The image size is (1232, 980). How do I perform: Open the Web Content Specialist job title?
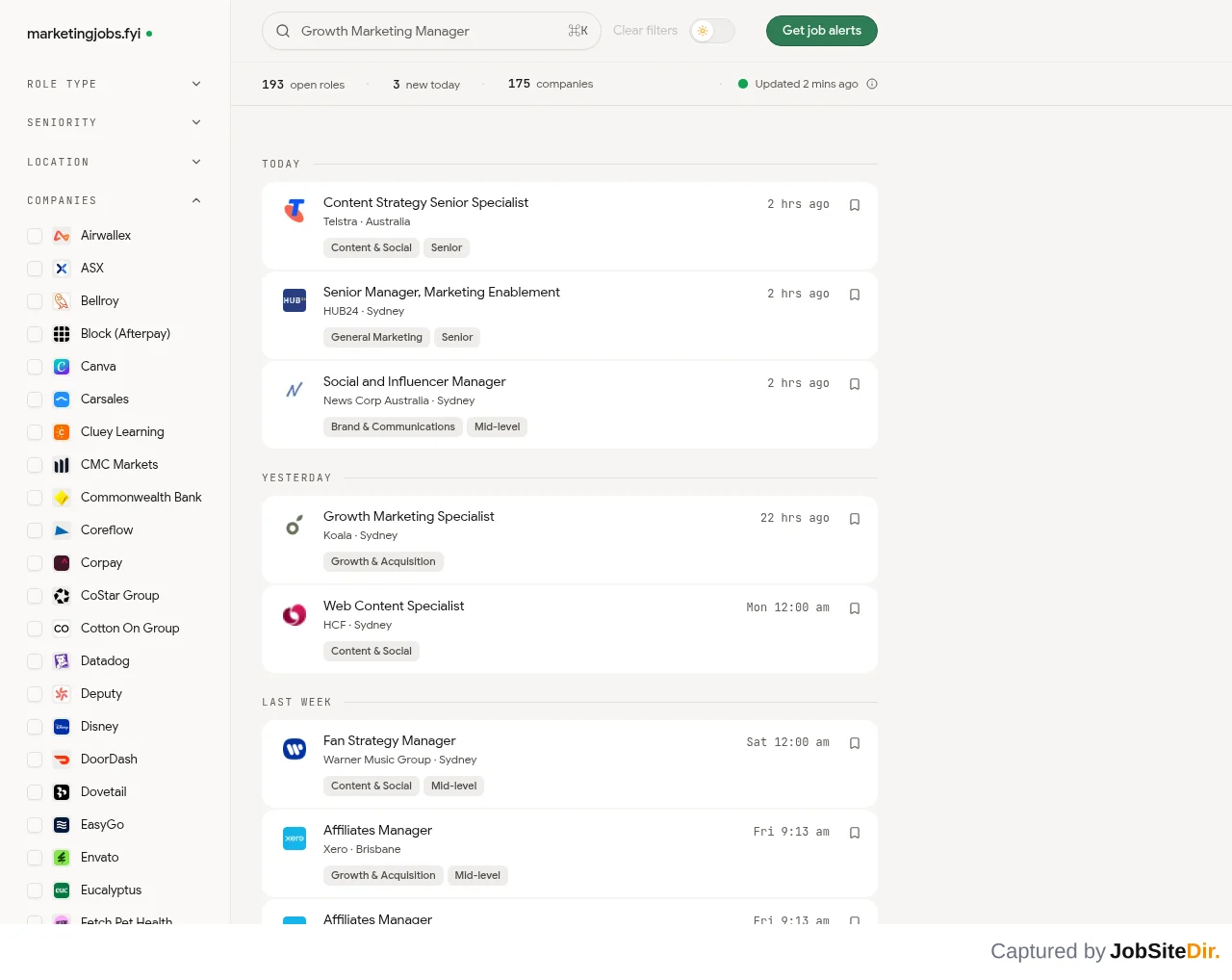pos(394,606)
